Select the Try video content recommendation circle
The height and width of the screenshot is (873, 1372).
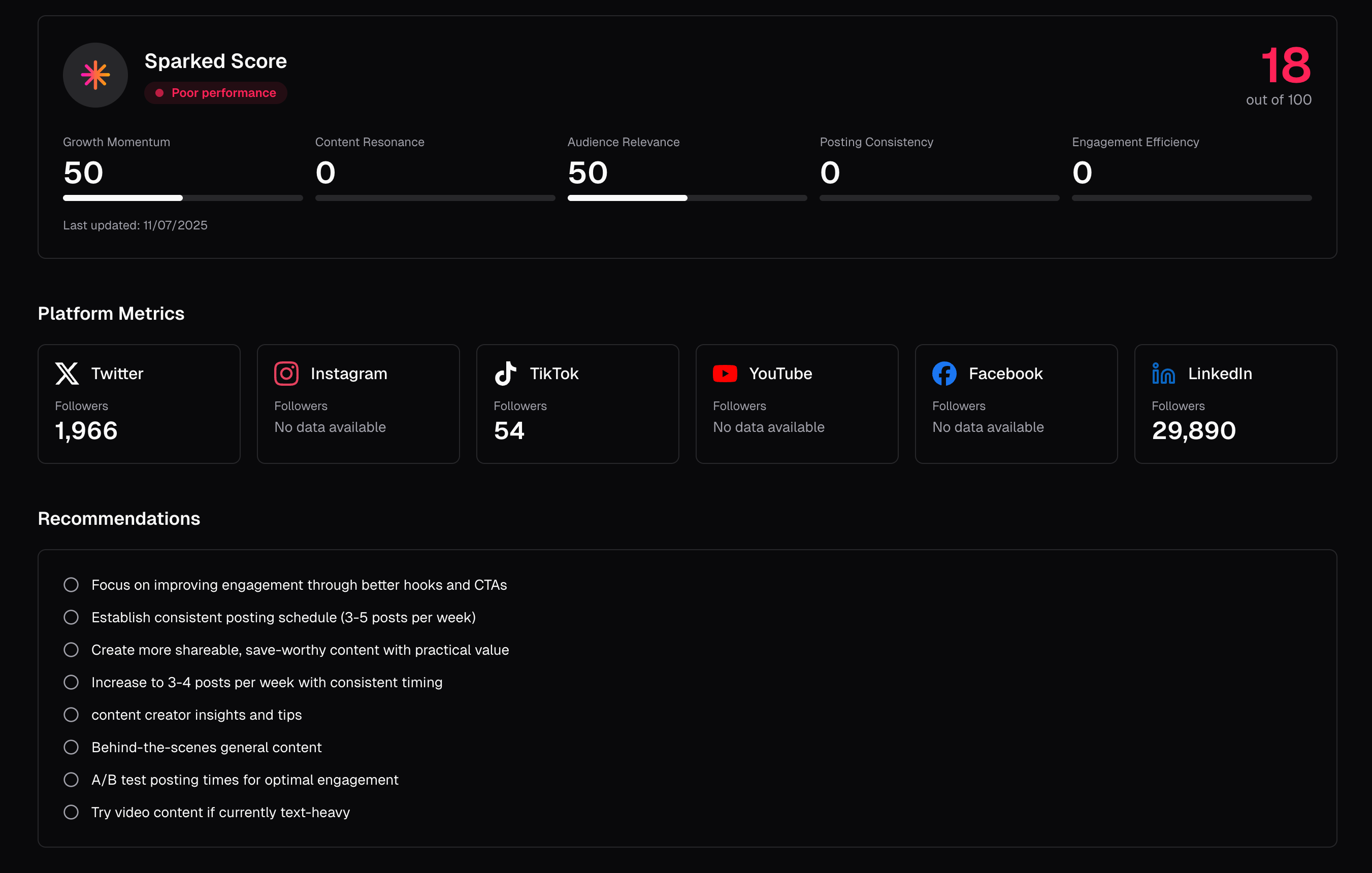(71, 812)
